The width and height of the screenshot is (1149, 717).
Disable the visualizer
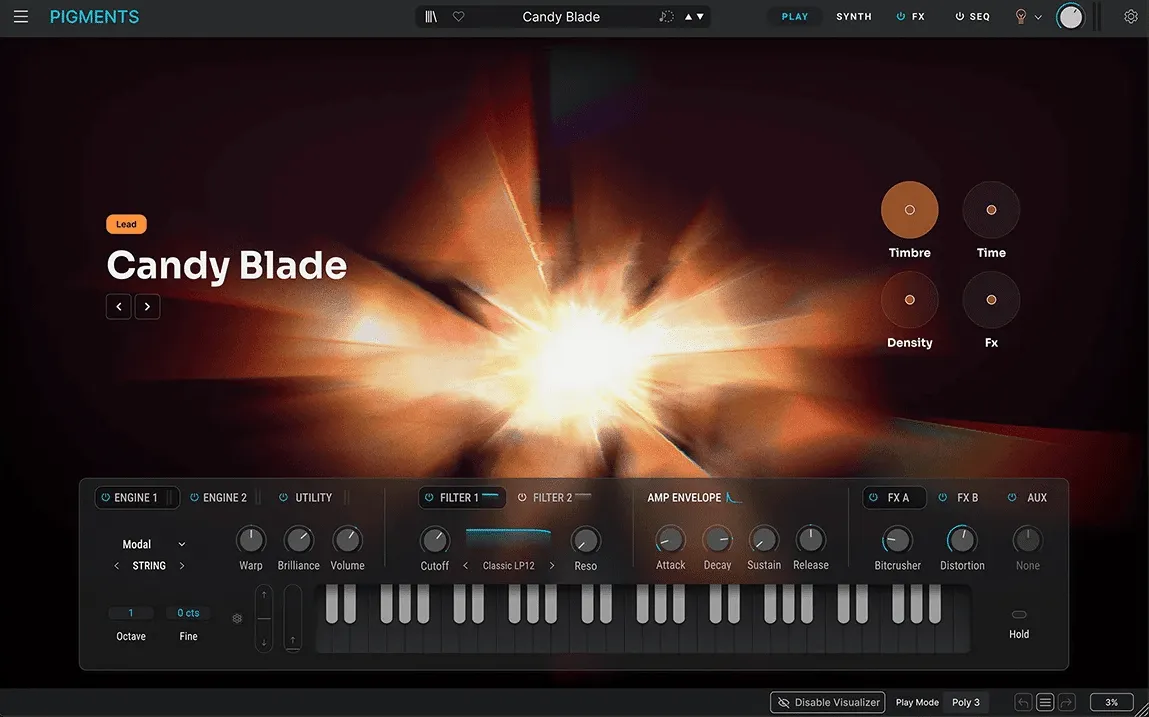pyautogui.click(x=827, y=702)
